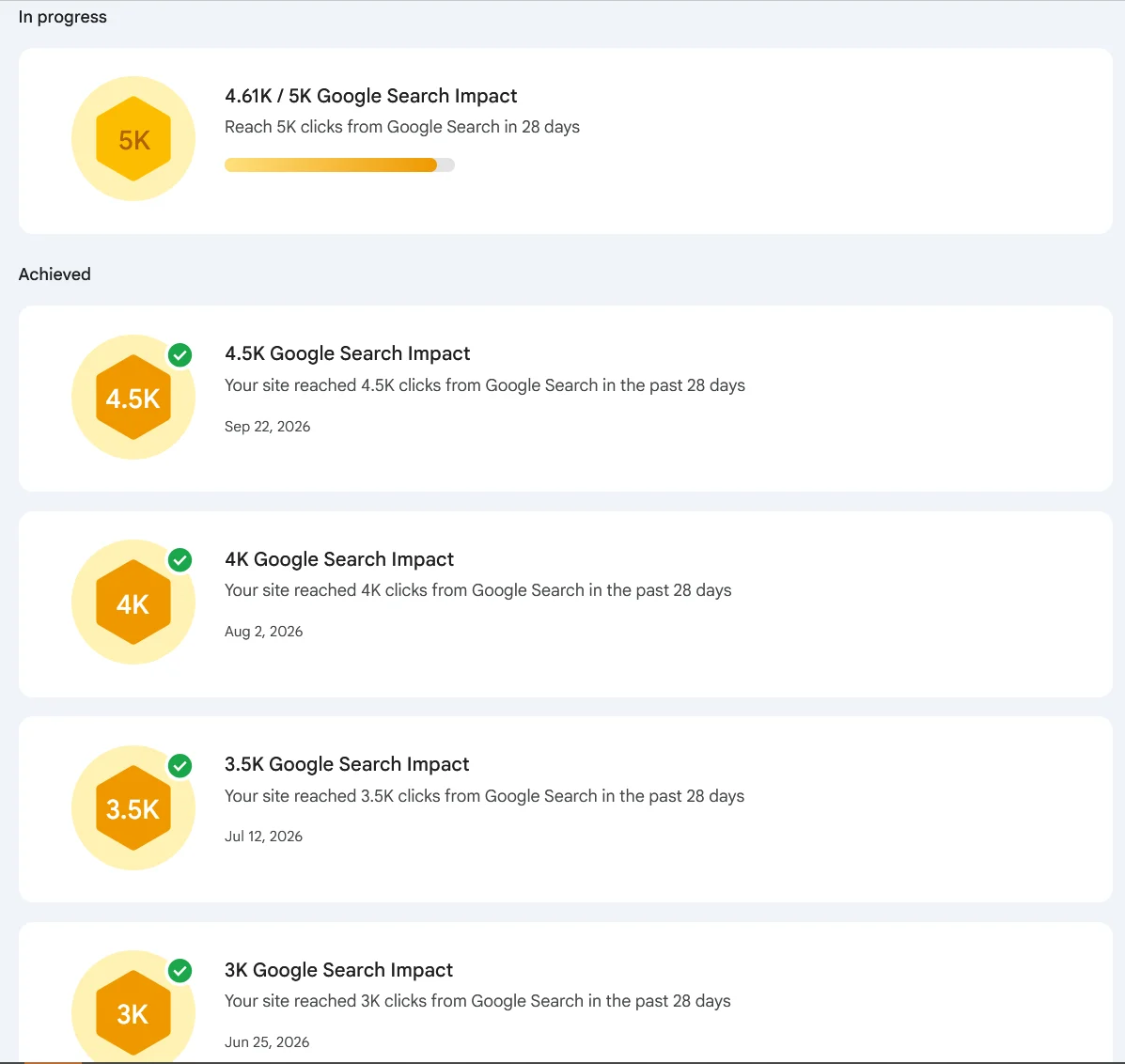Click the 5K hexagon badge icon
1125x1064 pixels.
(x=133, y=138)
